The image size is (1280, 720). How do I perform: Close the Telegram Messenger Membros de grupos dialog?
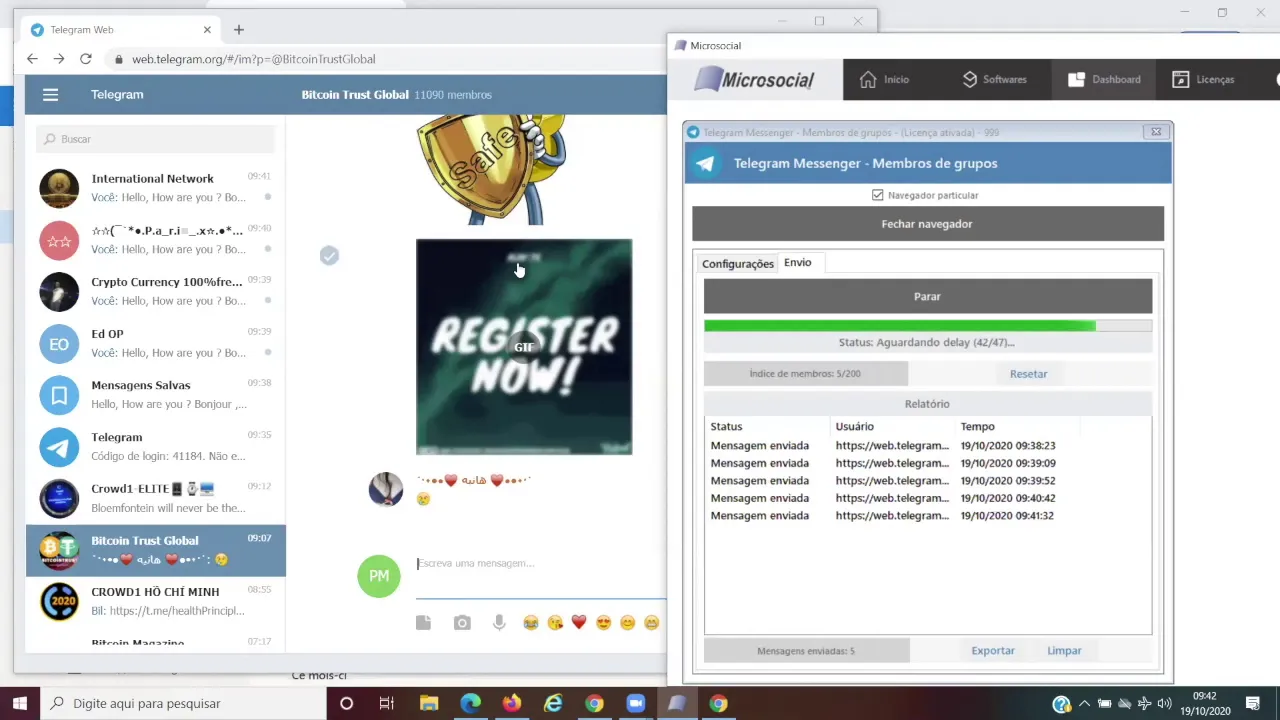coord(1157,132)
